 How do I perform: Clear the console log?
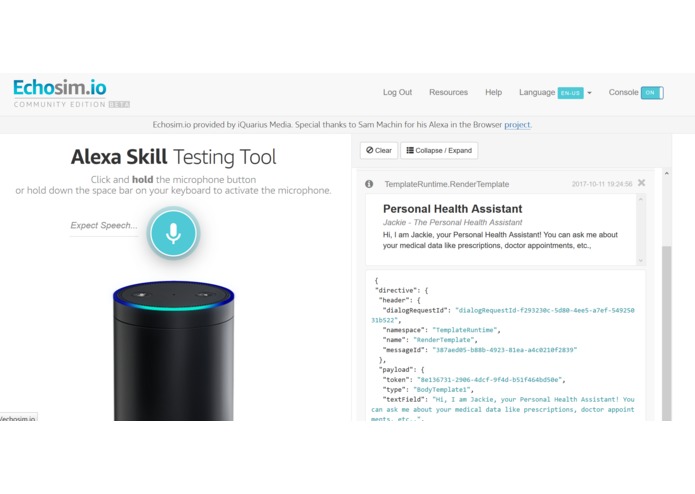(x=379, y=151)
